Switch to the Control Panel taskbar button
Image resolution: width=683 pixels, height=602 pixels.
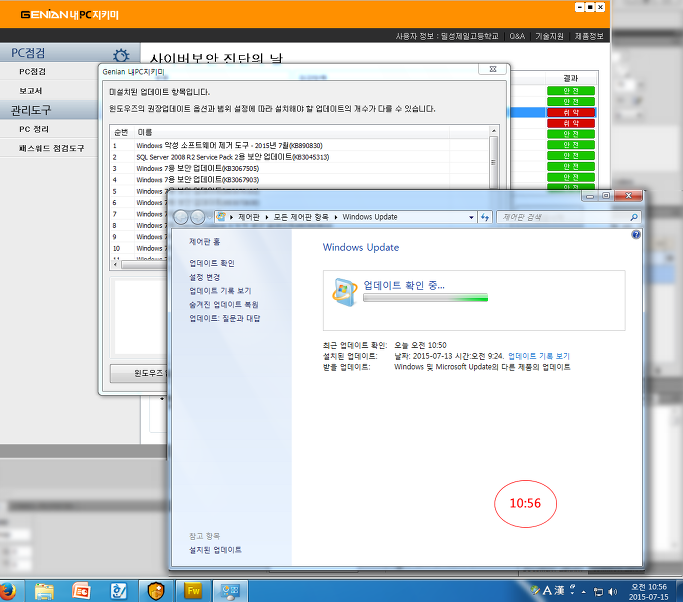pos(230,591)
